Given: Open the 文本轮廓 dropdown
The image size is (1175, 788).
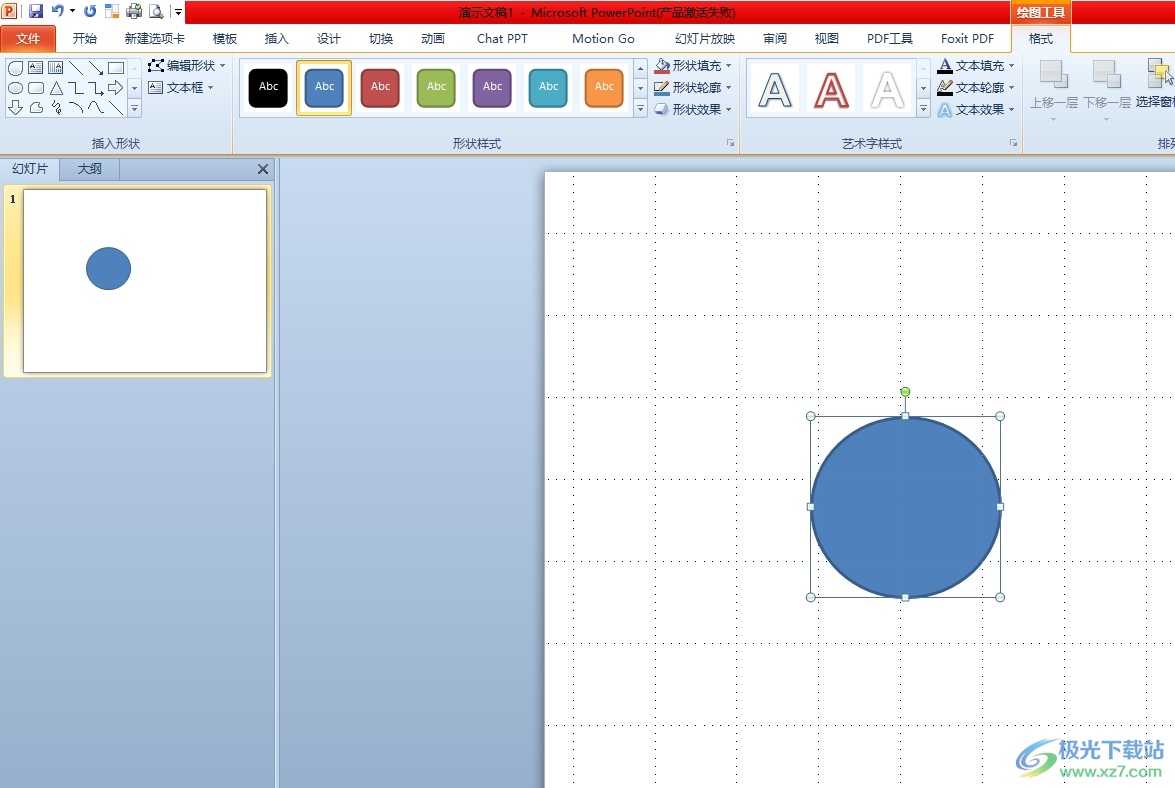Looking at the screenshot, I should click(976, 88).
